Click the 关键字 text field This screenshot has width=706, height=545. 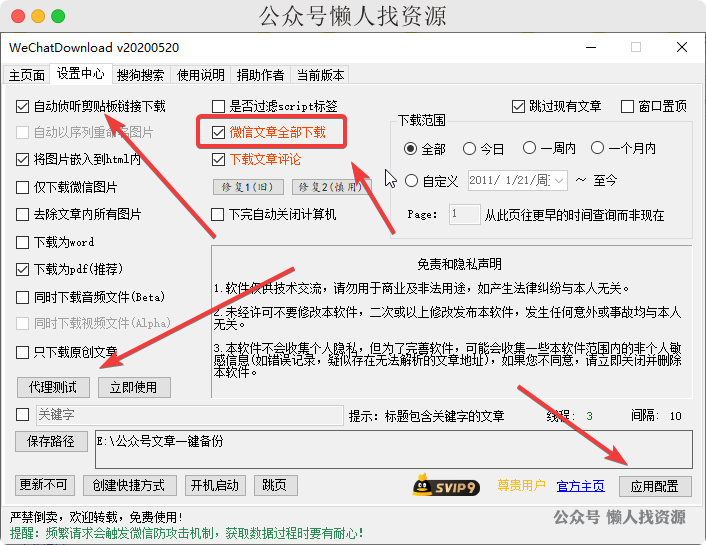tap(190, 415)
